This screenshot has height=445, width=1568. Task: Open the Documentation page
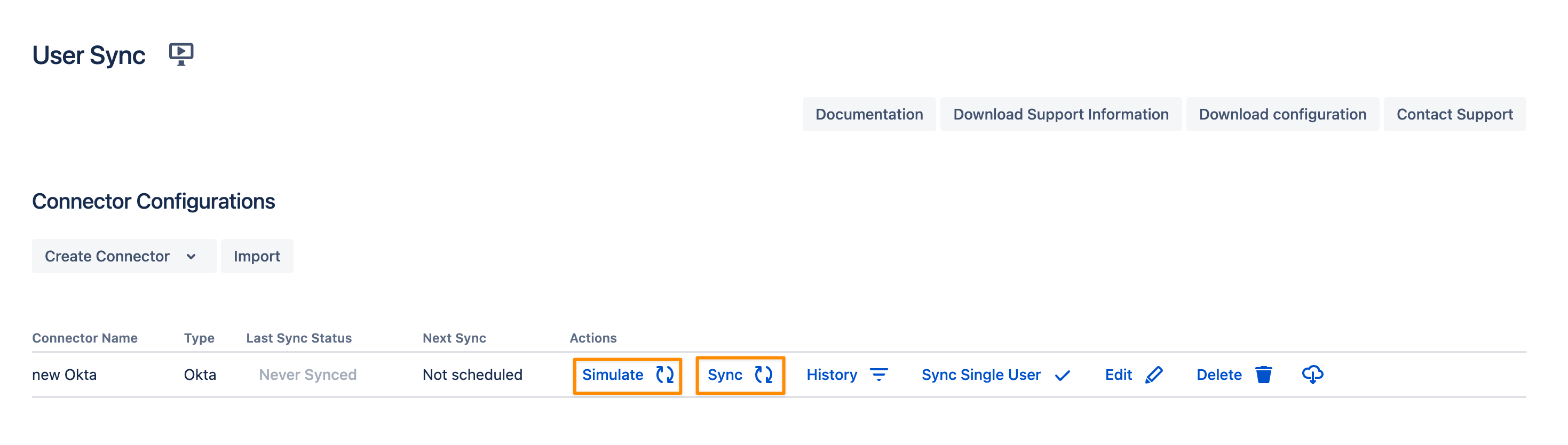click(869, 114)
